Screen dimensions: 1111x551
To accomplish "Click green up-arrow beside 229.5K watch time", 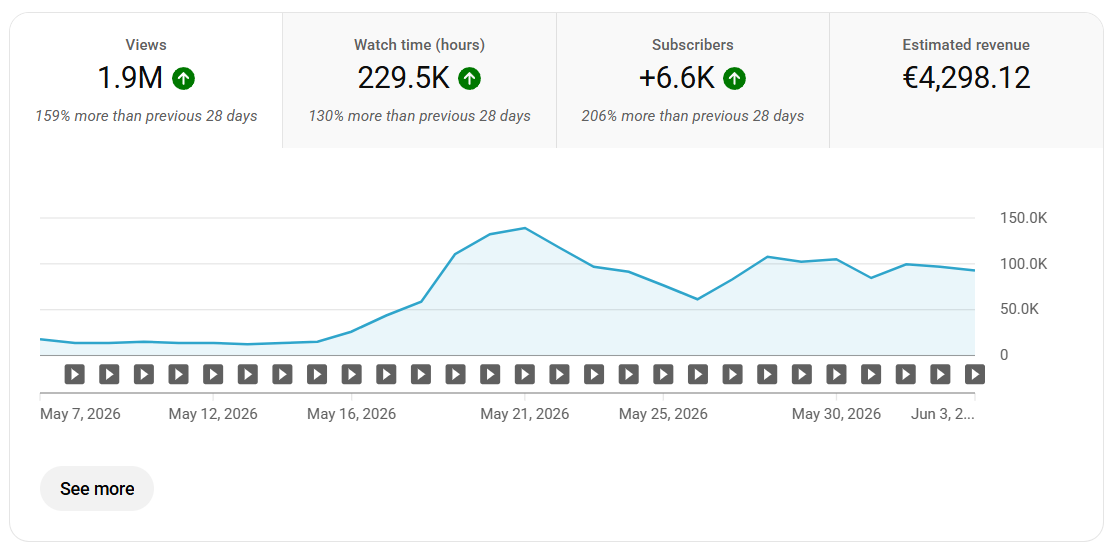I will click(469, 79).
